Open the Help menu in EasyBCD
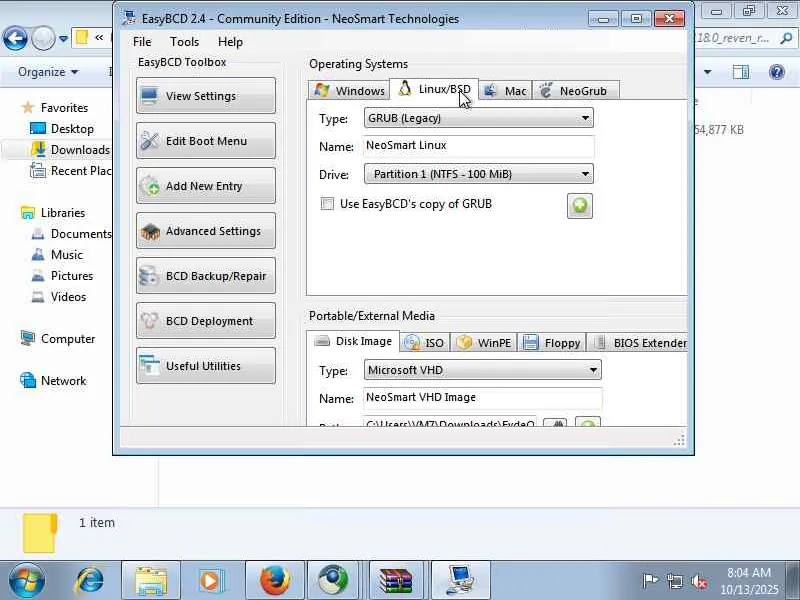Viewport: 800px width, 600px height. point(230,42)
